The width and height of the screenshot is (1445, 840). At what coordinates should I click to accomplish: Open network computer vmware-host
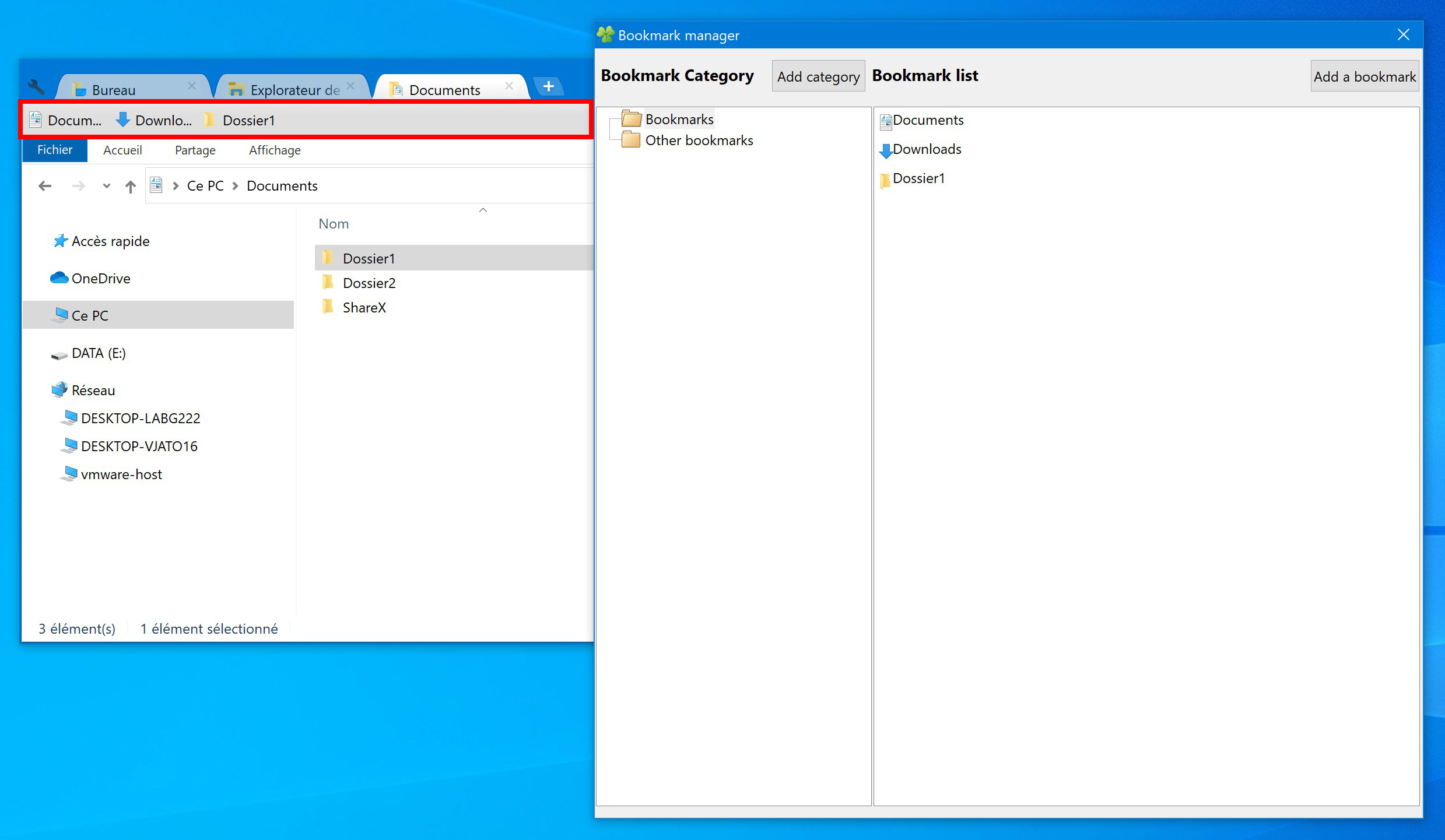(x=121, y=475)
